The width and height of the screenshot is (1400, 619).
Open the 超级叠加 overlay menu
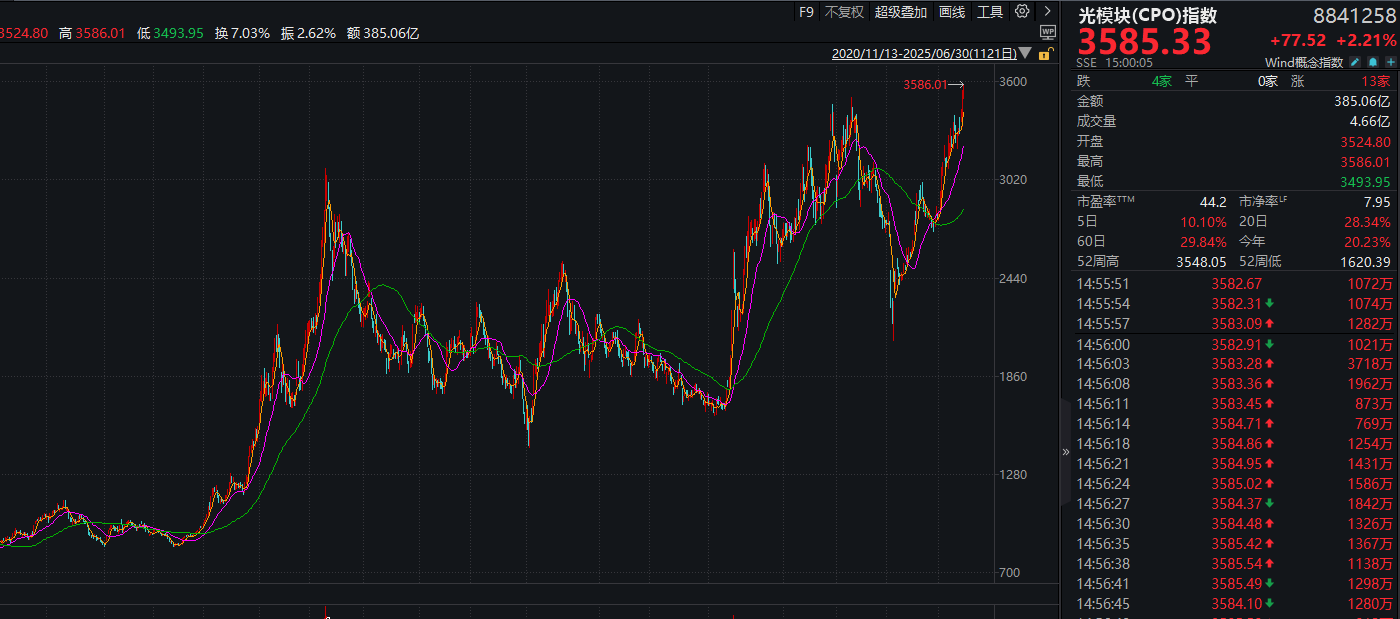pyautogui.click(x=901, y=12)
